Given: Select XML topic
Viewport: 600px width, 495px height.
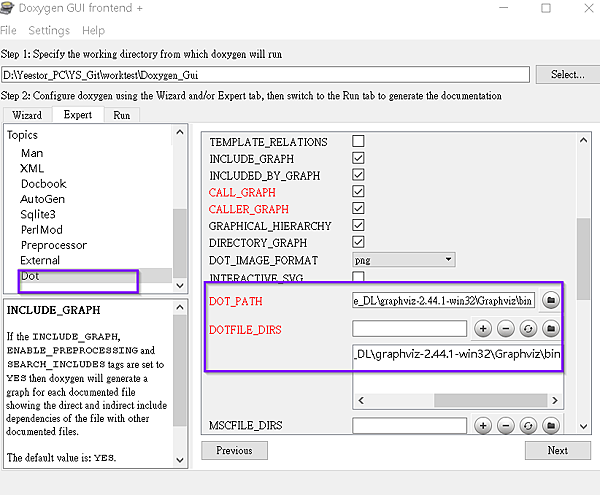Looking at the screenshot, I should [32, 168].
